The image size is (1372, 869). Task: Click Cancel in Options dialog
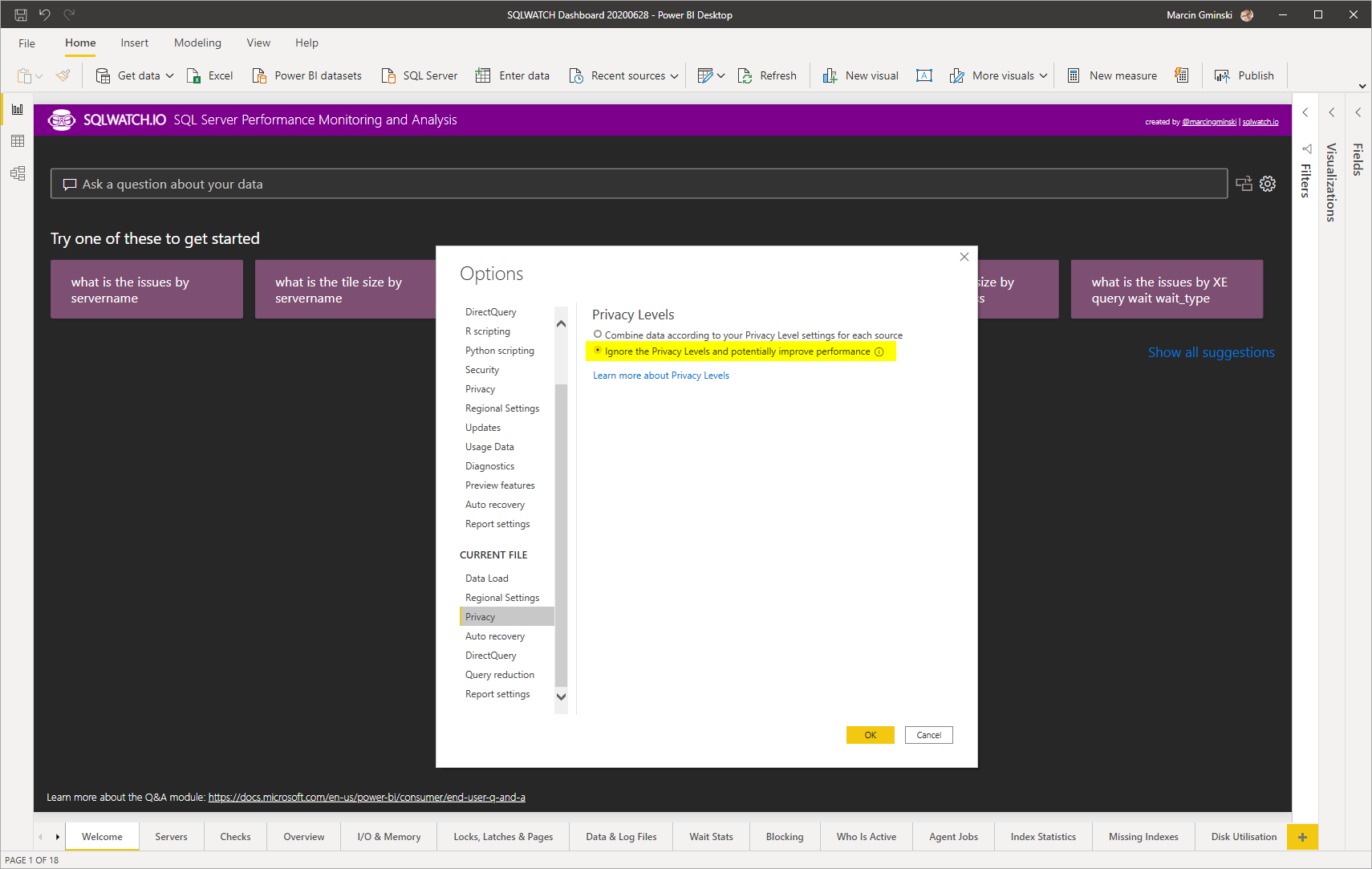(928, 735)
